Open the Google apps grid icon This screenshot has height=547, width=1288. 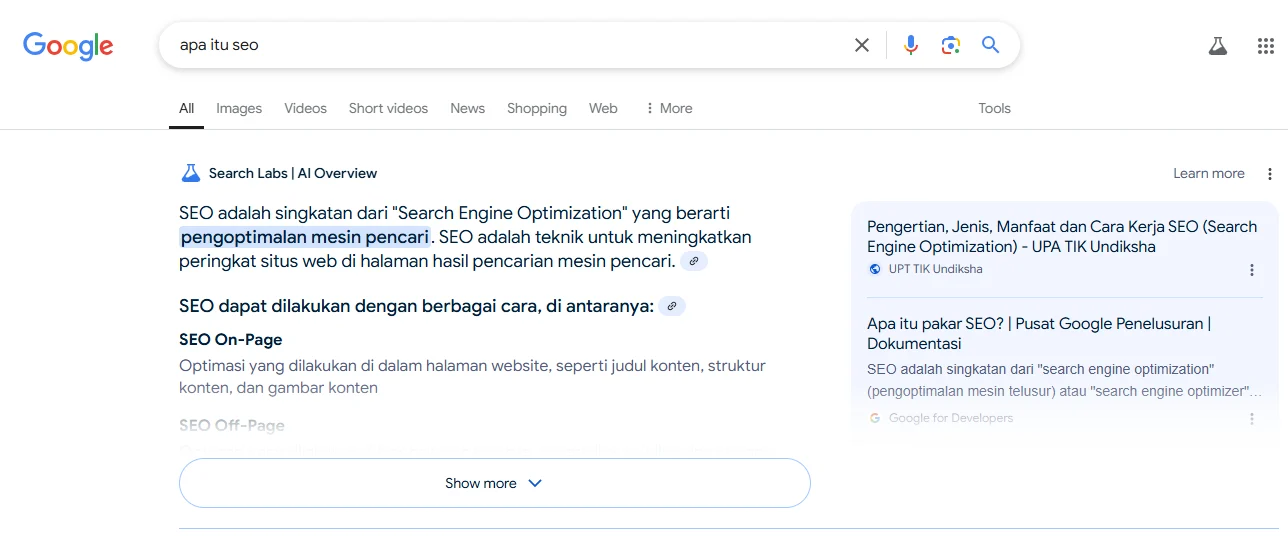click(1265, 45)
